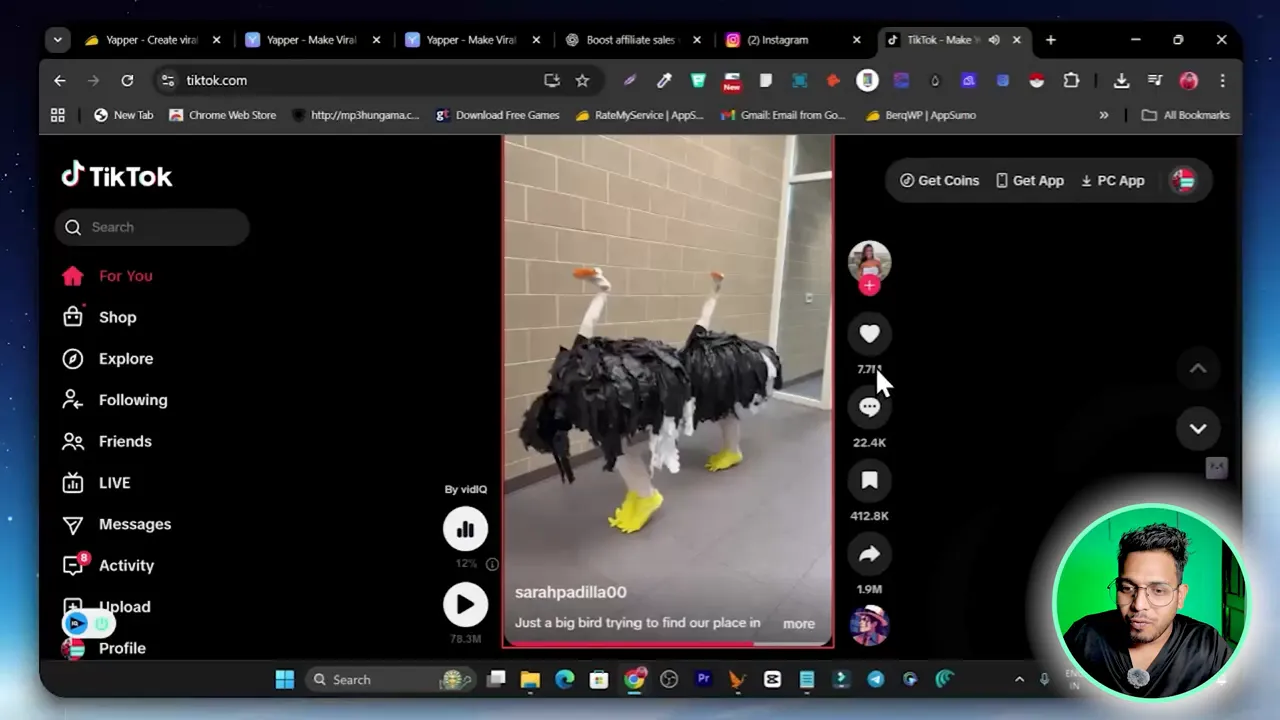Screen dimensions: 1280x720
Task: Bookmark the current video
Action: (x=869, y=479)
